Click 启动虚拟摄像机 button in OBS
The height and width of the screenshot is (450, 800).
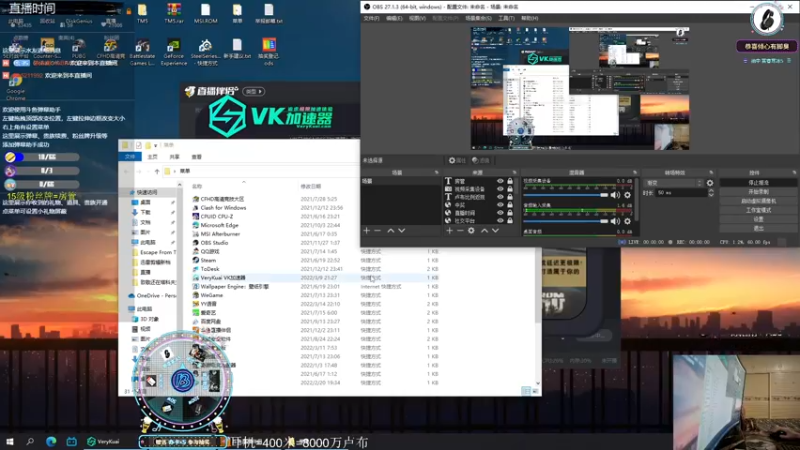click(x=758, y=201)
